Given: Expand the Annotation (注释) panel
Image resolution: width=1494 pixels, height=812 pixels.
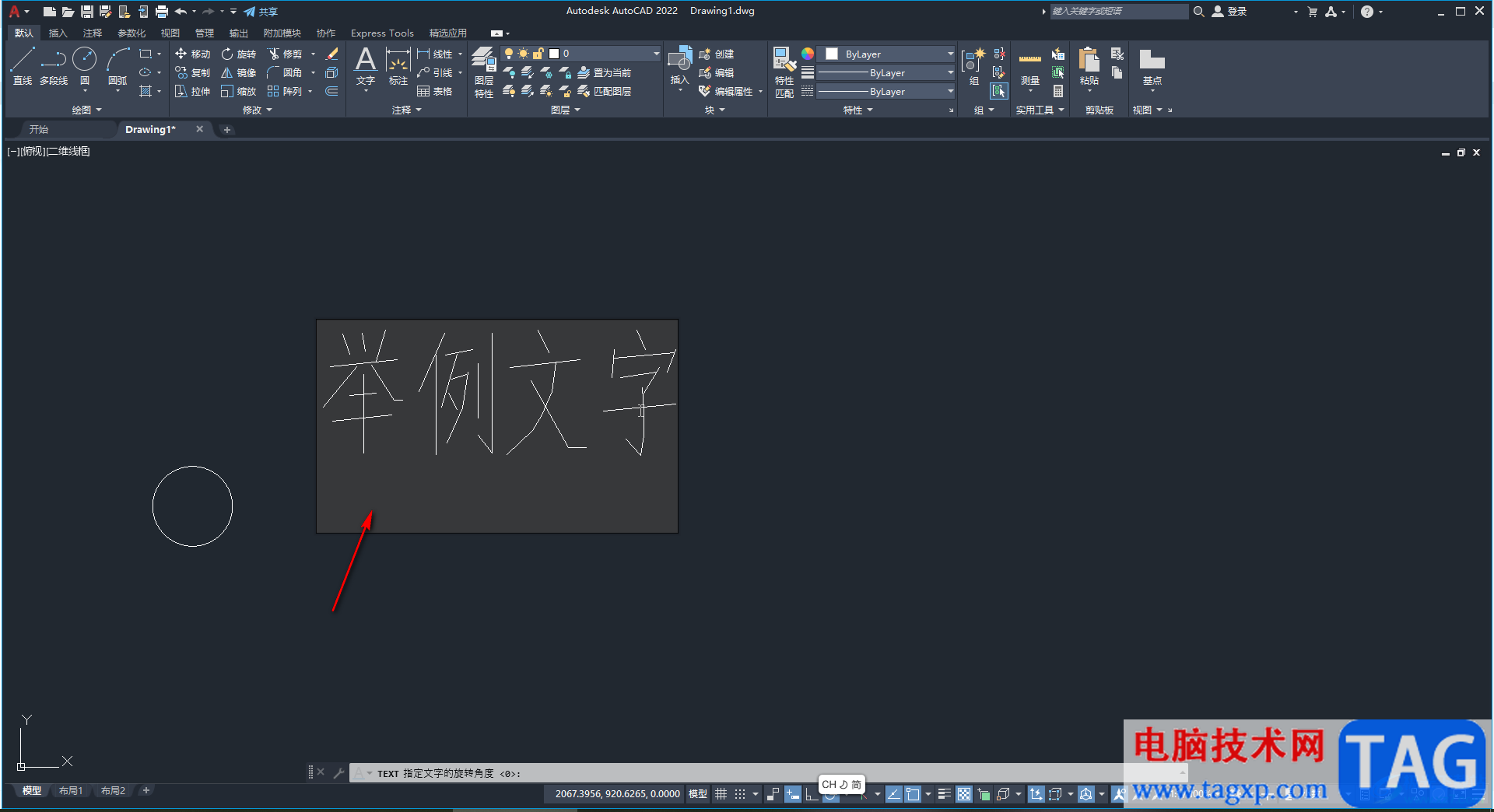Looking at the screenshot, I should point(407,110).
